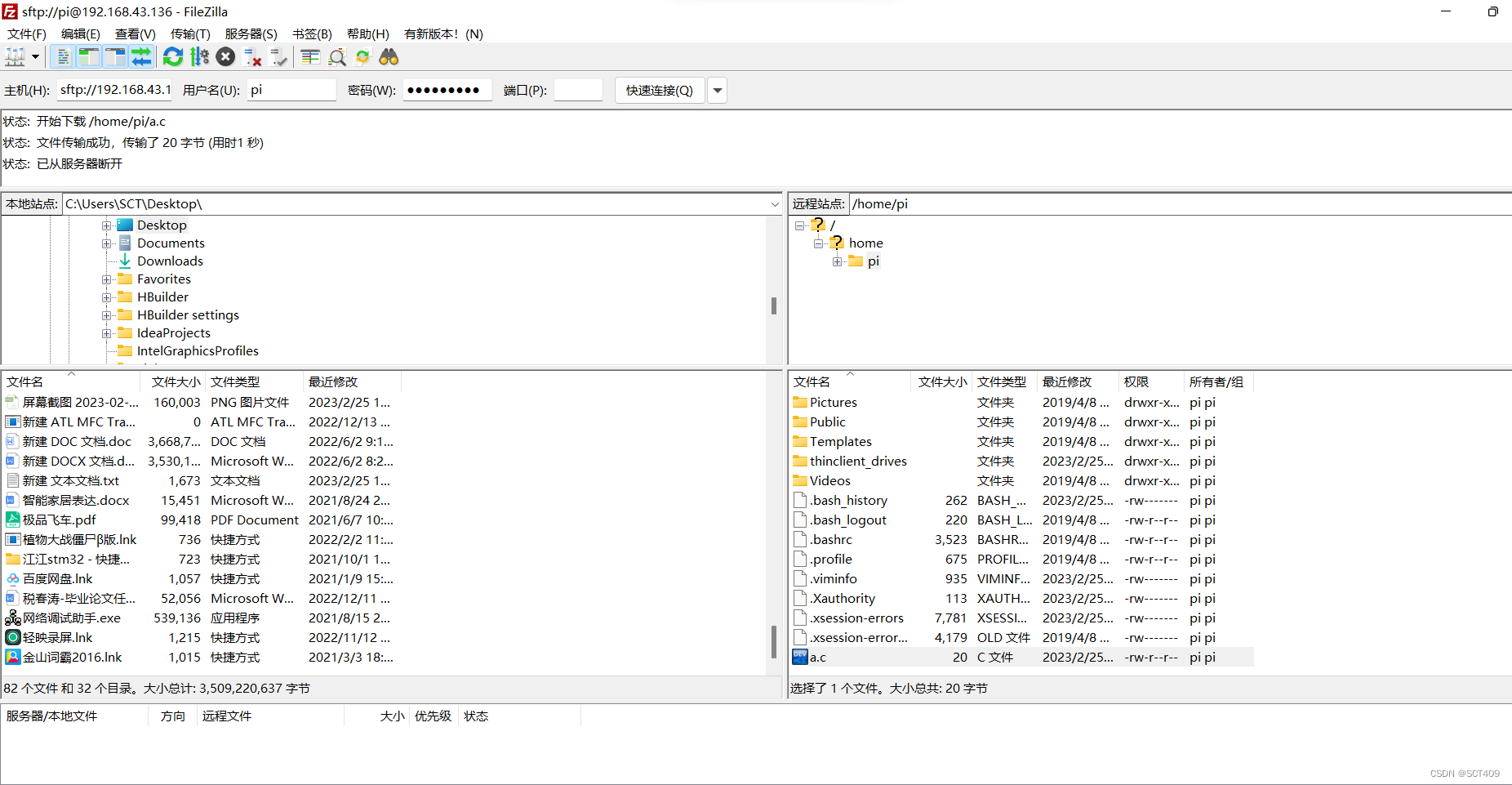The image size is (1512, 785).
Task: Expand the remote pi folder node
Action: point(838,261)
